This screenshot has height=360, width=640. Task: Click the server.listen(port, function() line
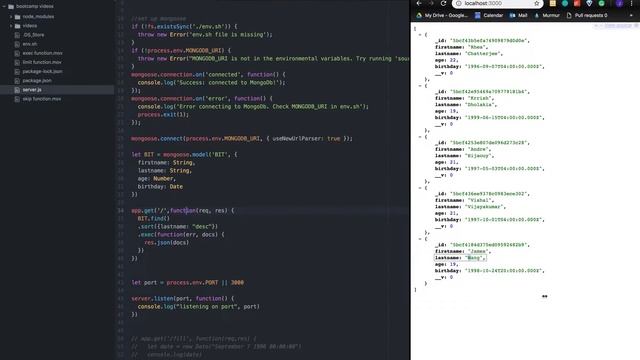coord(183,298)
